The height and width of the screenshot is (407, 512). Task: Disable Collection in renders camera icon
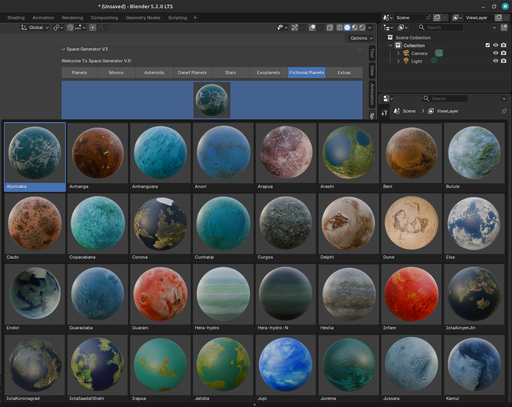(x=504, y=45)
